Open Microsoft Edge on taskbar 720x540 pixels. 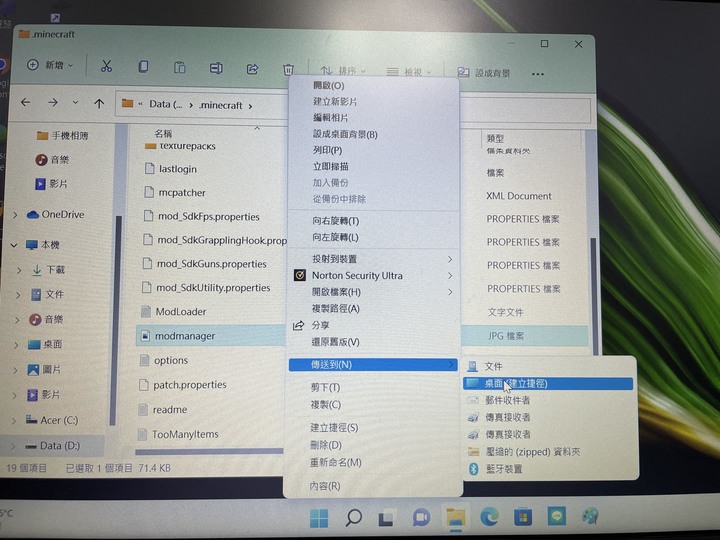489,517
